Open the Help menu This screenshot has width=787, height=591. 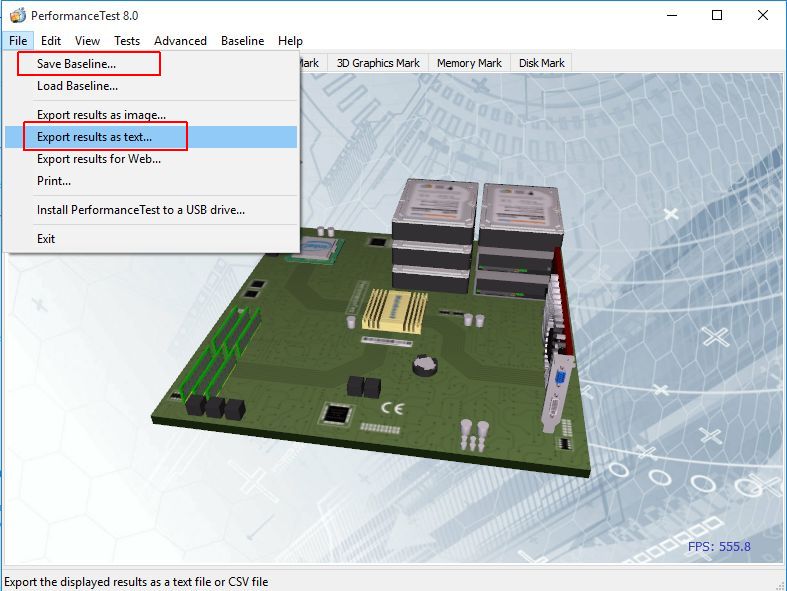coord(290,41)
